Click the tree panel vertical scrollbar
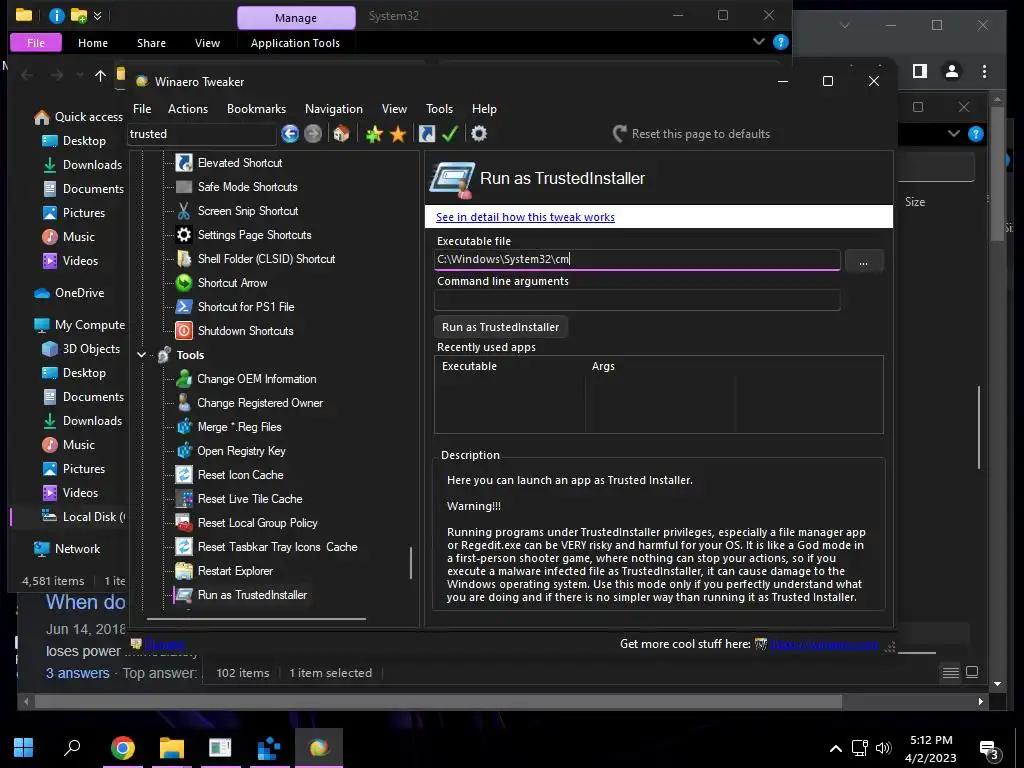Viewport: 1024px width, 768px height. [x=411, y=562]
